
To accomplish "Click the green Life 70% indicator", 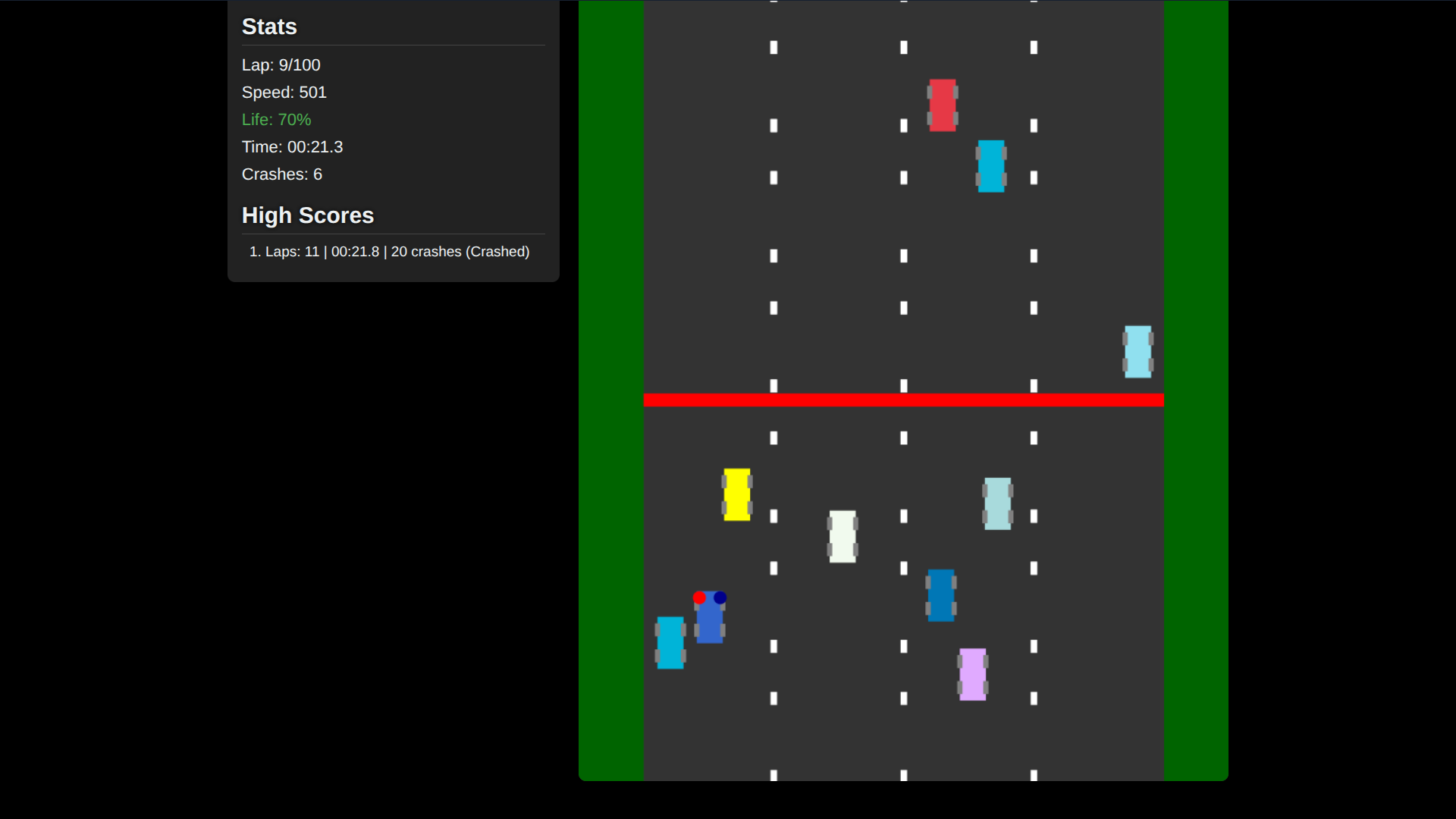I will tap(276, 120).
